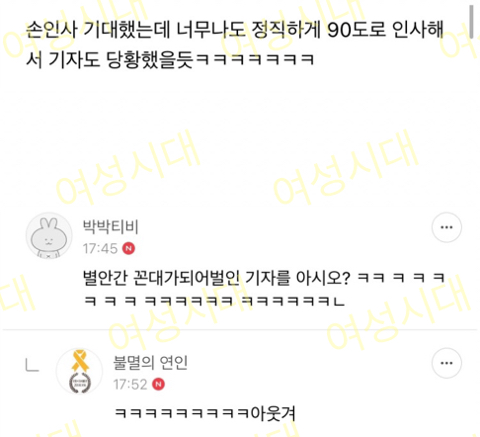This screenshot has height=437, width=480.
Task: Tap the reply text ending in 아웃겨
Action: pyautogui.click(x=205, y=413)
